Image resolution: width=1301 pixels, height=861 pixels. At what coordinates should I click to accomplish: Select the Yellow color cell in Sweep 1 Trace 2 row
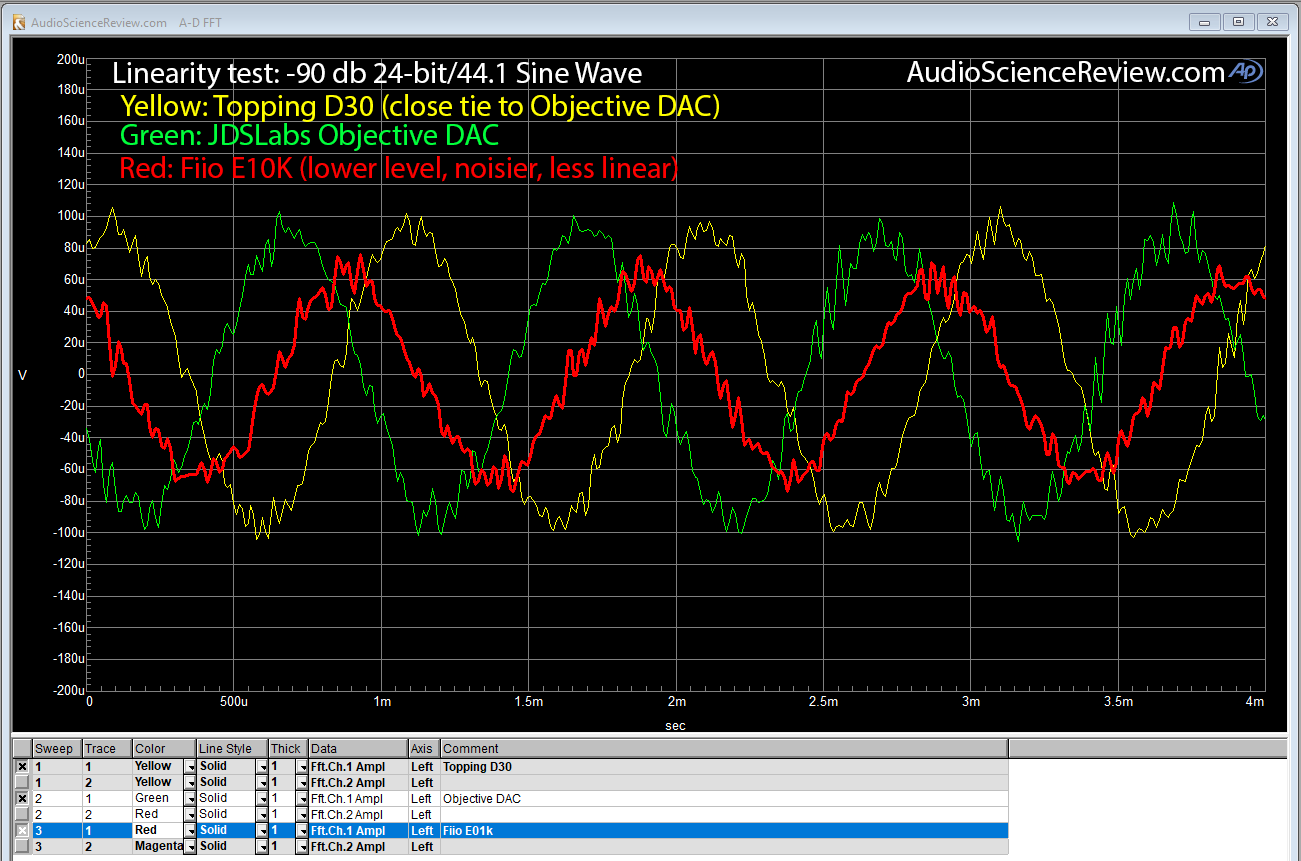[158, 782]
